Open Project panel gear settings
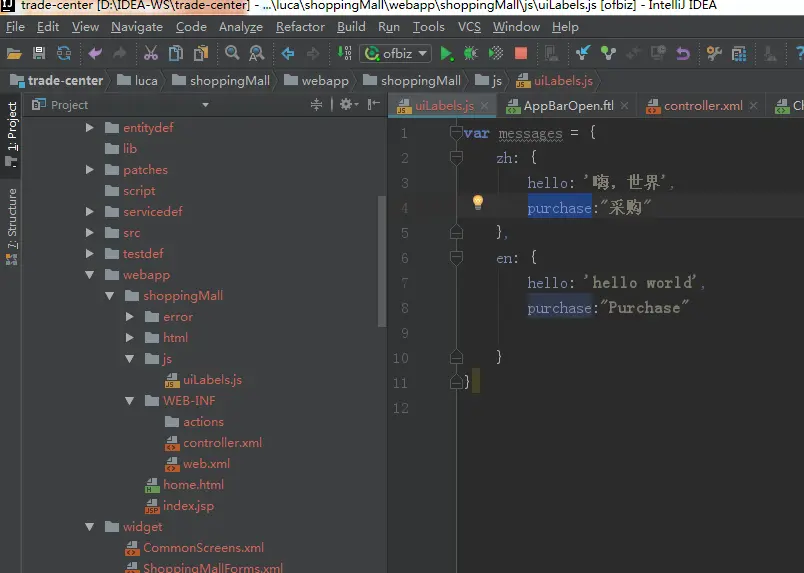This screenshot has height=573, width=804. tap(349, 105)
